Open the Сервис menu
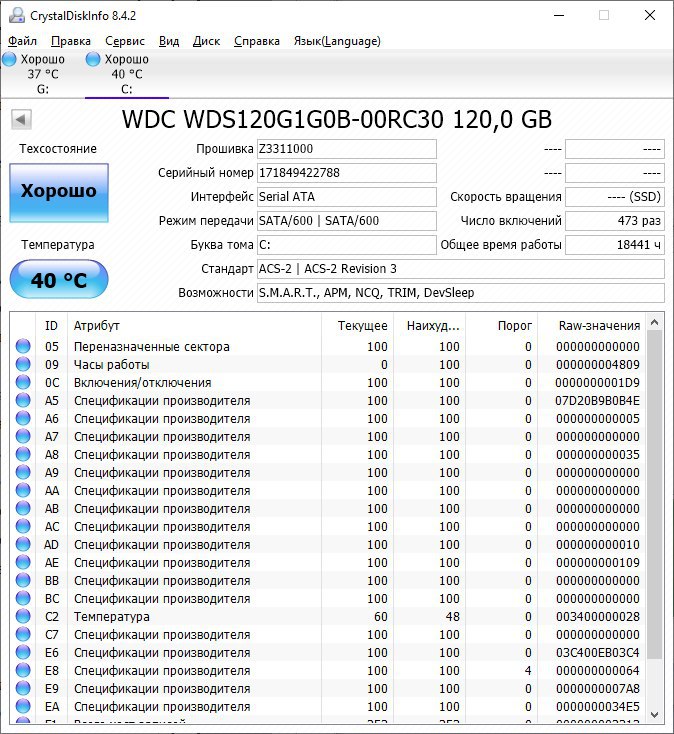 click(125, 41)
